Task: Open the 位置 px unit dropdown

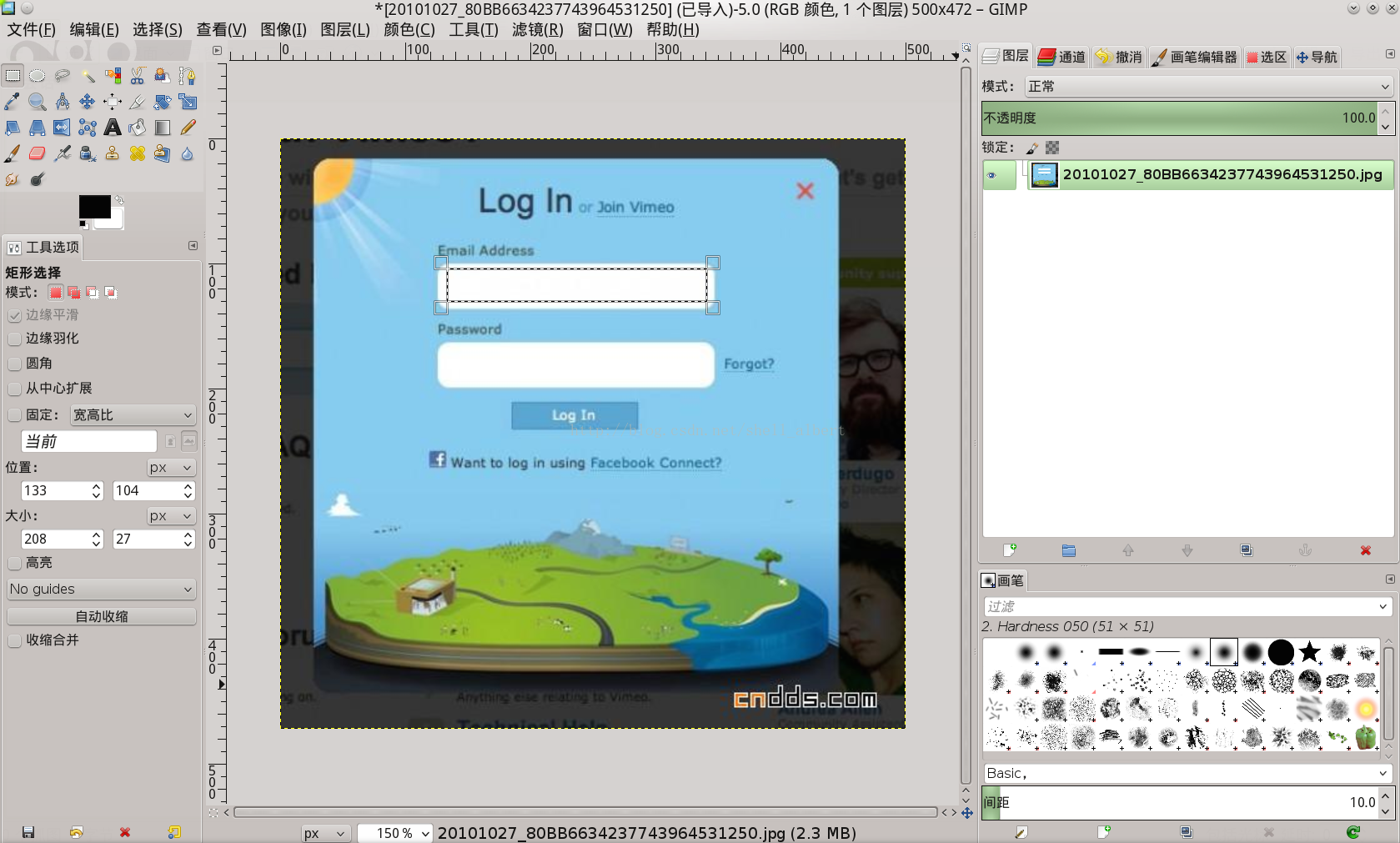Action: 171,468
